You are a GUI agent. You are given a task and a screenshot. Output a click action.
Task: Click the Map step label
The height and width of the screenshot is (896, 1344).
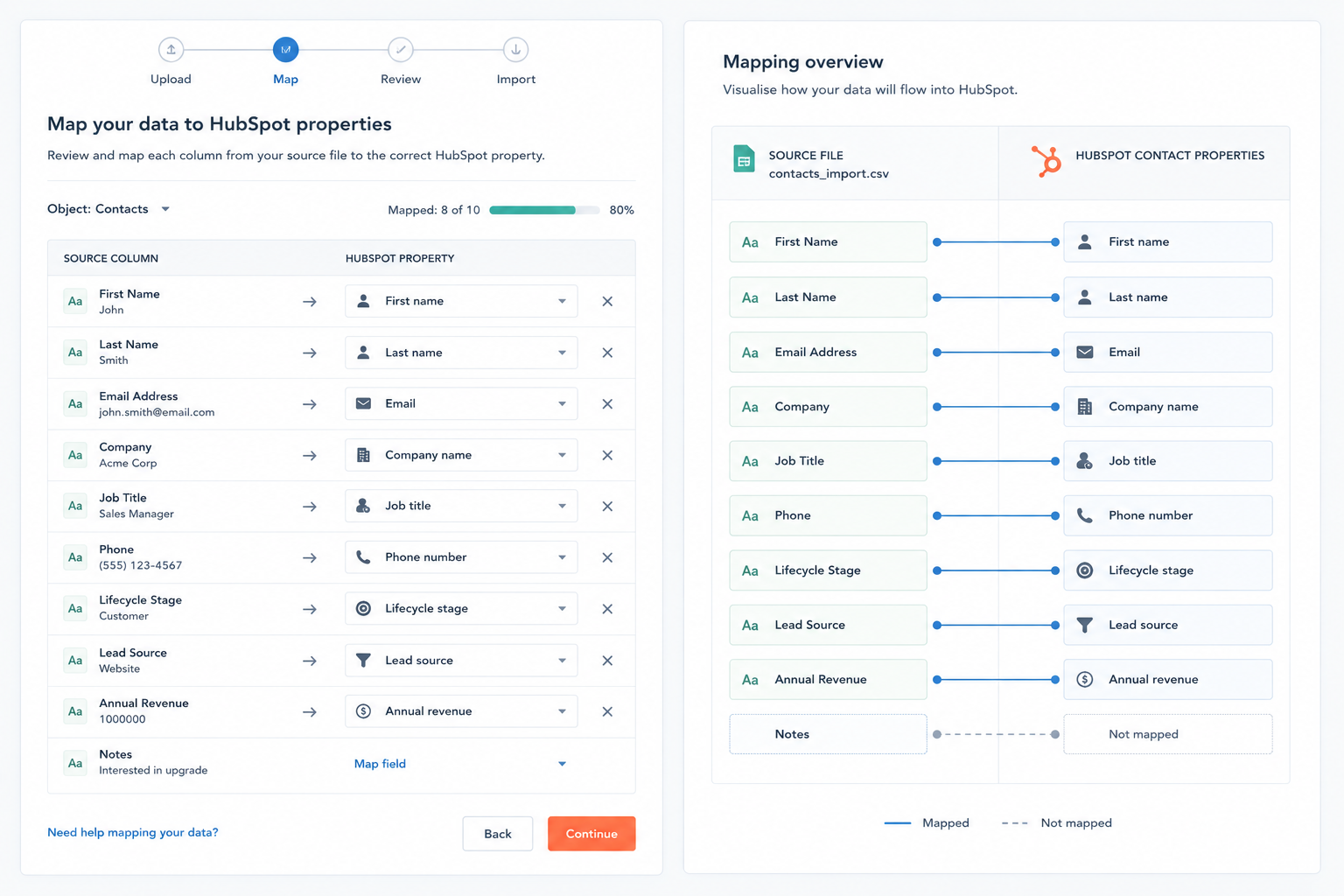(285, 79)
